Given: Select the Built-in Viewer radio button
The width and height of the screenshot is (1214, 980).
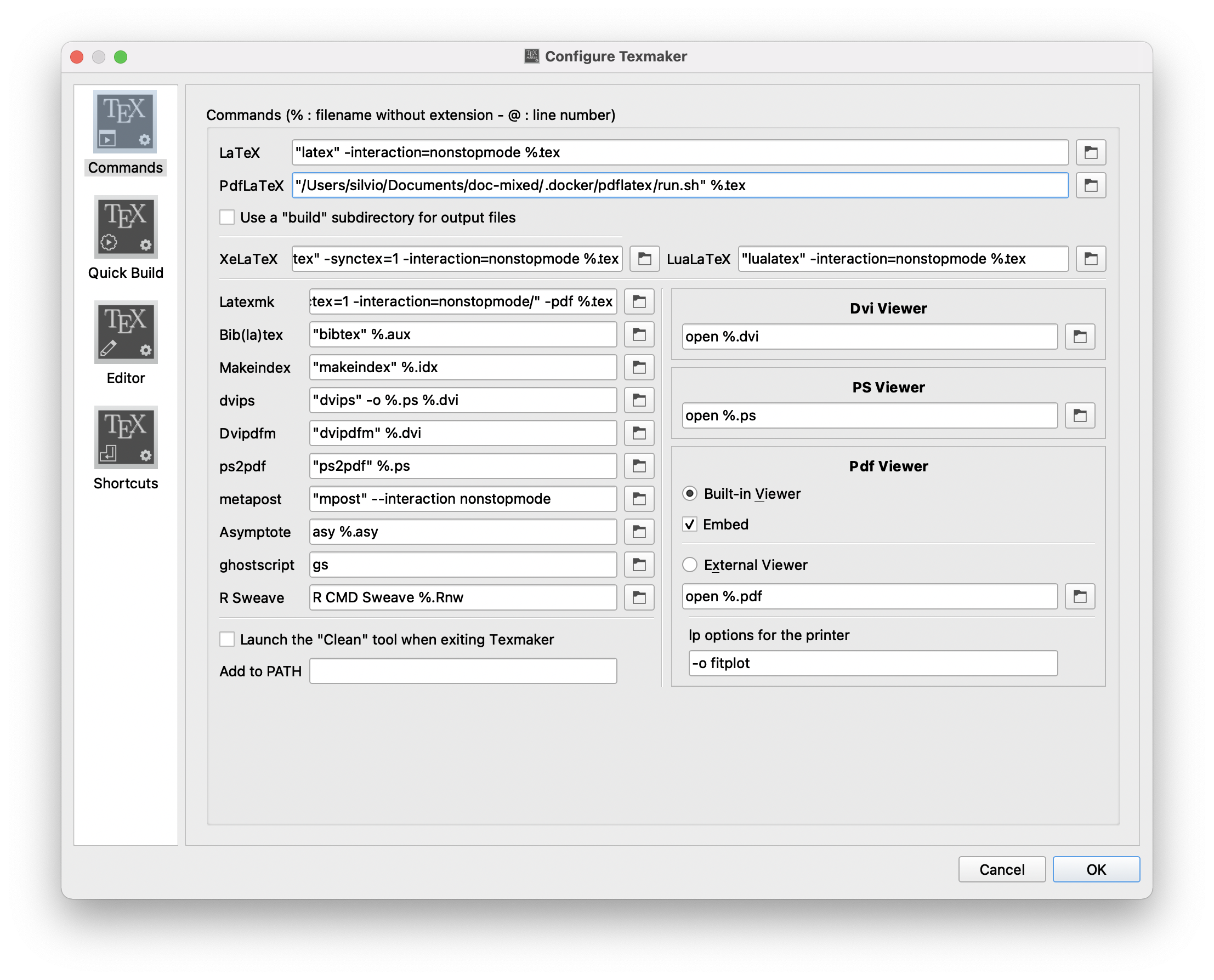Looking at the screenshot, I should (x=690, y=493).
